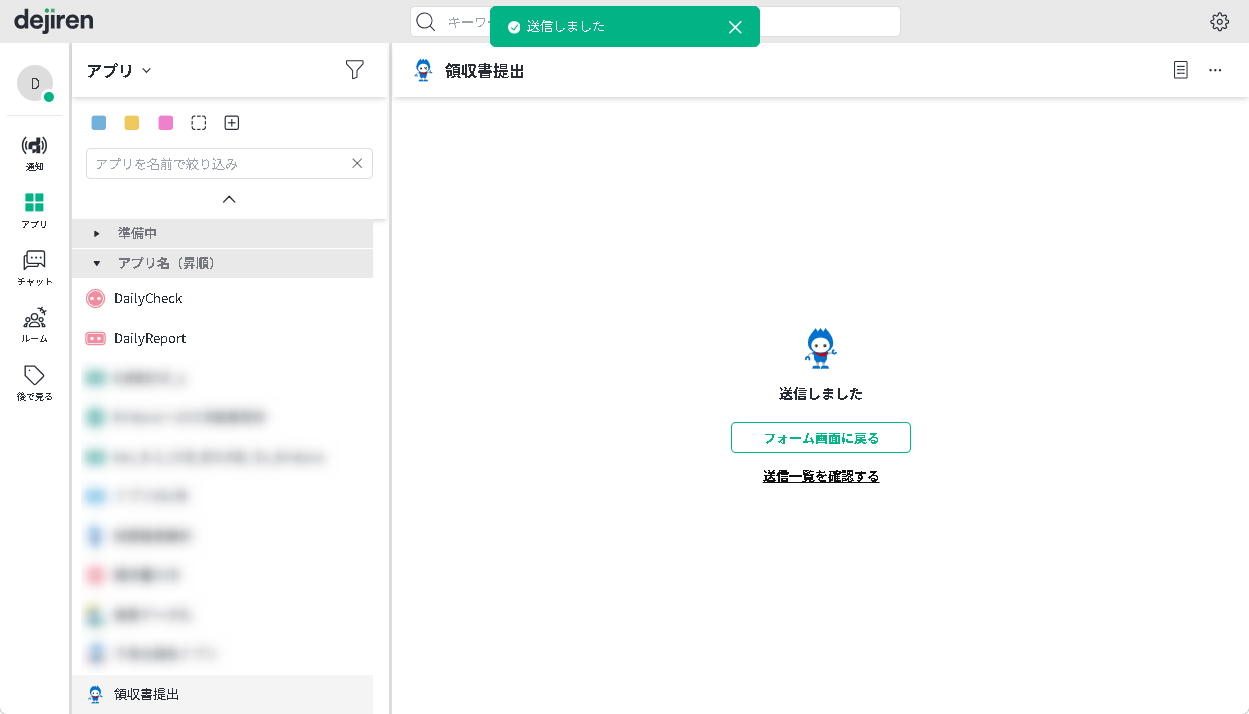Screen dimensions: 1249x714
Task: Select the アプリ tab in sidebar
Action: [34, 210]
